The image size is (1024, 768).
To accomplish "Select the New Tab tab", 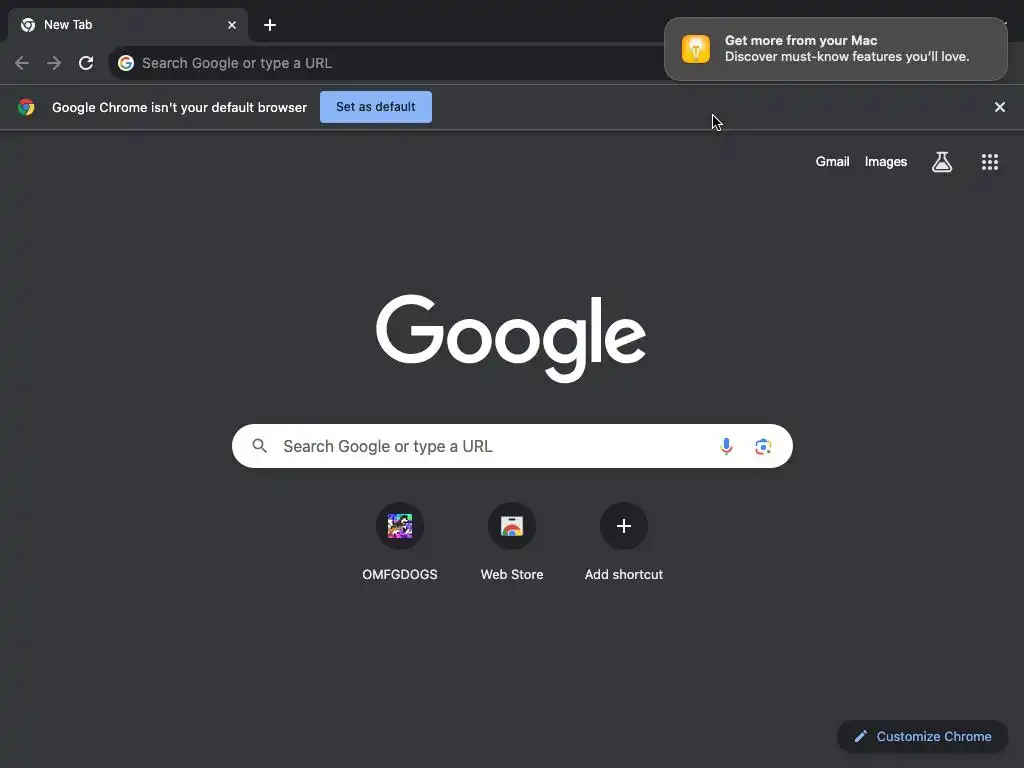I will coord(127,25).
